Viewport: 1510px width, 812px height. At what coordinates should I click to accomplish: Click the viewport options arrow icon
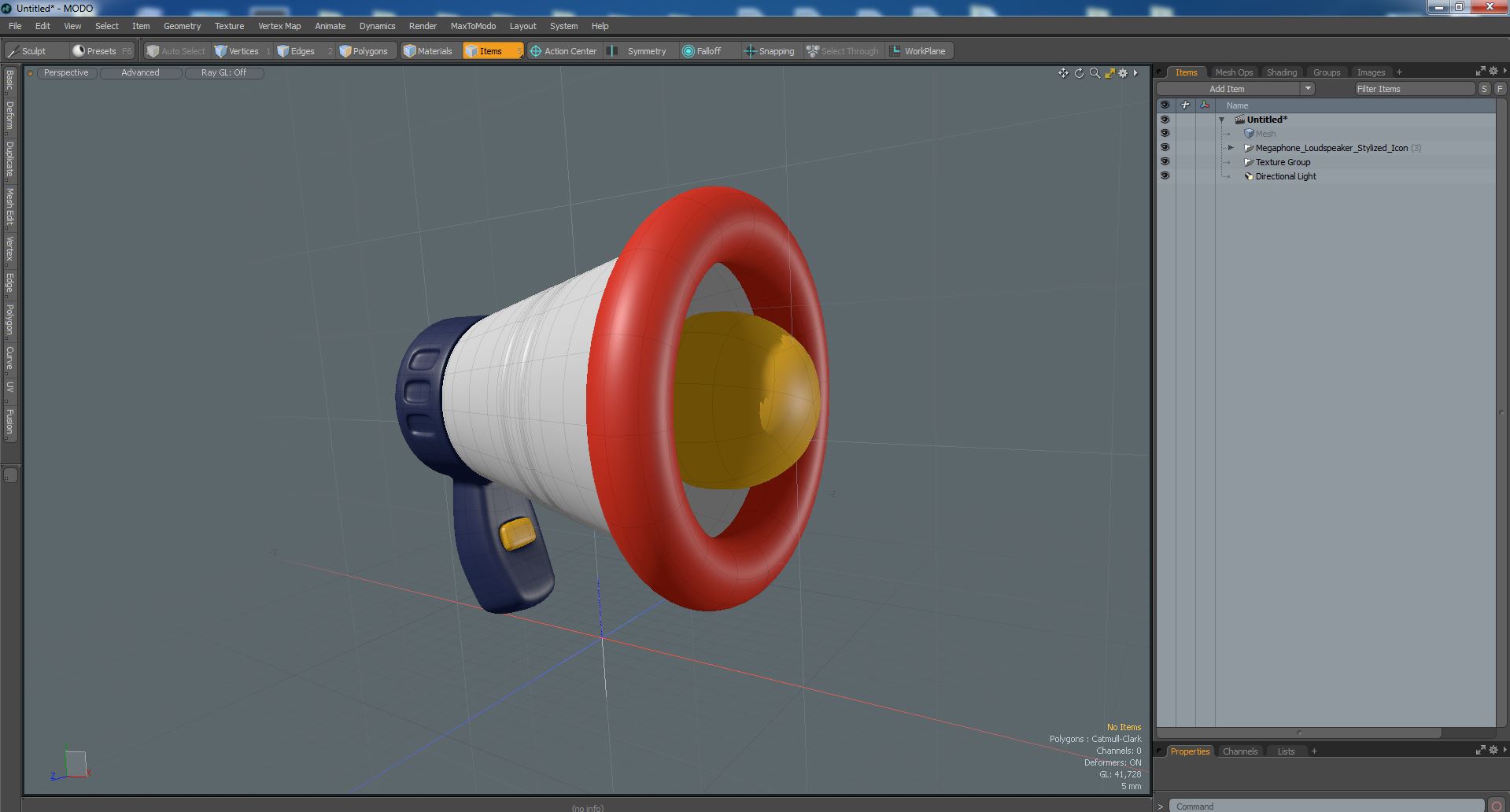(x=1135, y=73)
